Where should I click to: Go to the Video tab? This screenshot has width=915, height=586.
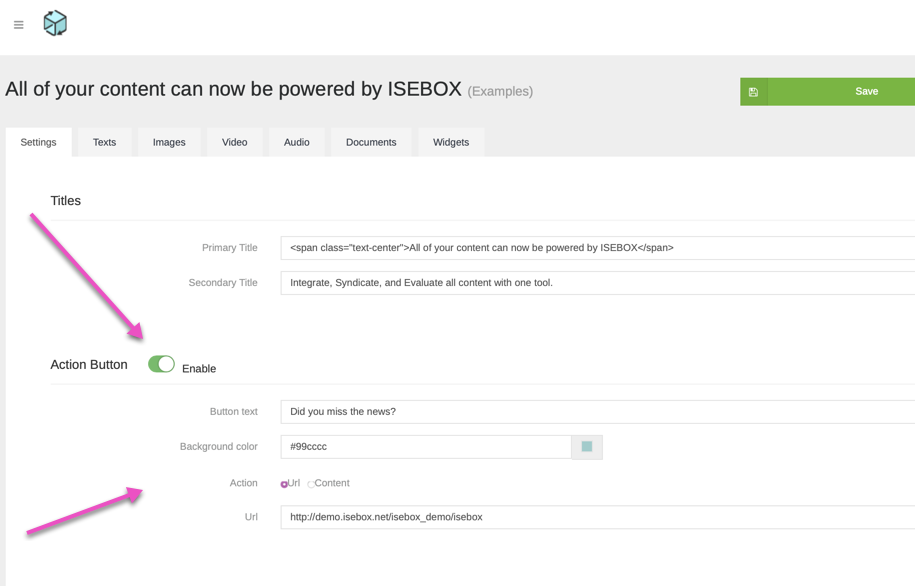(235, 142)
